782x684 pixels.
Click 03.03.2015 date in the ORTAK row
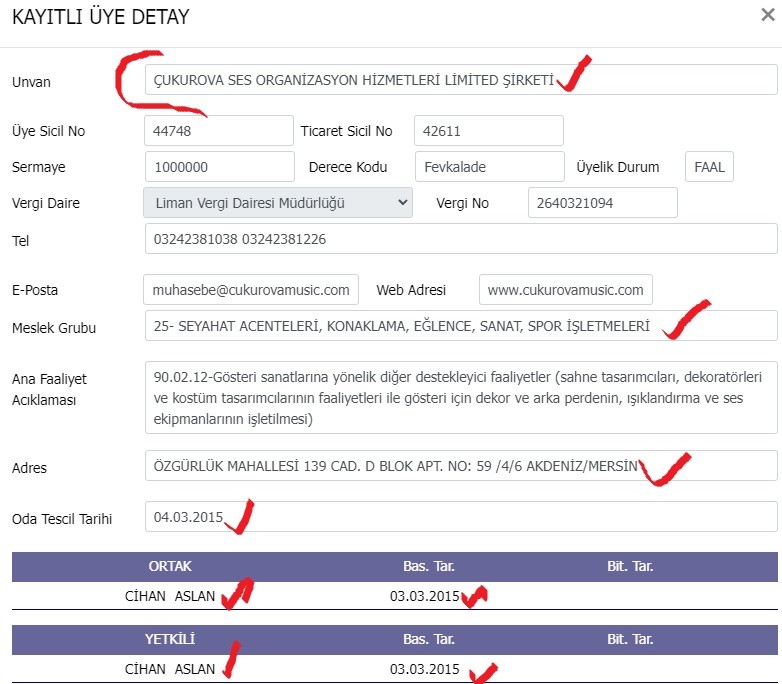(424, 596)
